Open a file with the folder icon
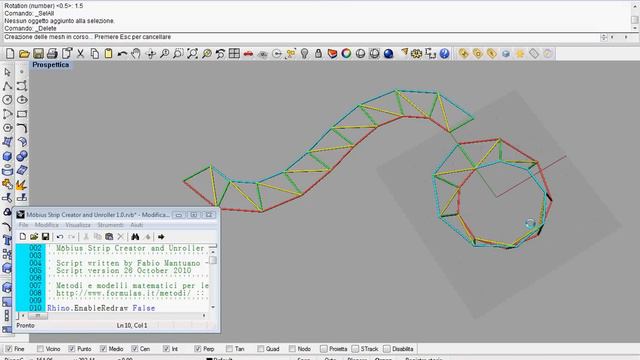Screen dimensions: 640x360 pyautogui.click(x=24, y=53)
